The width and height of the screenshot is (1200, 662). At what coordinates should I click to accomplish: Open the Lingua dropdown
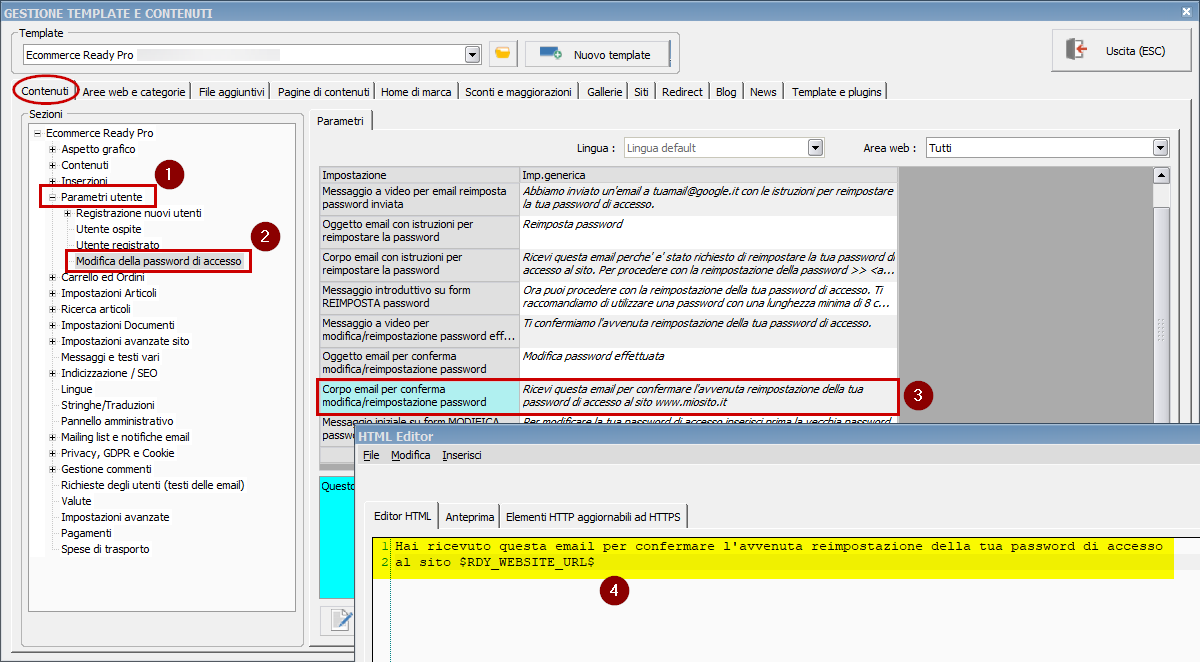click(816, 148)
